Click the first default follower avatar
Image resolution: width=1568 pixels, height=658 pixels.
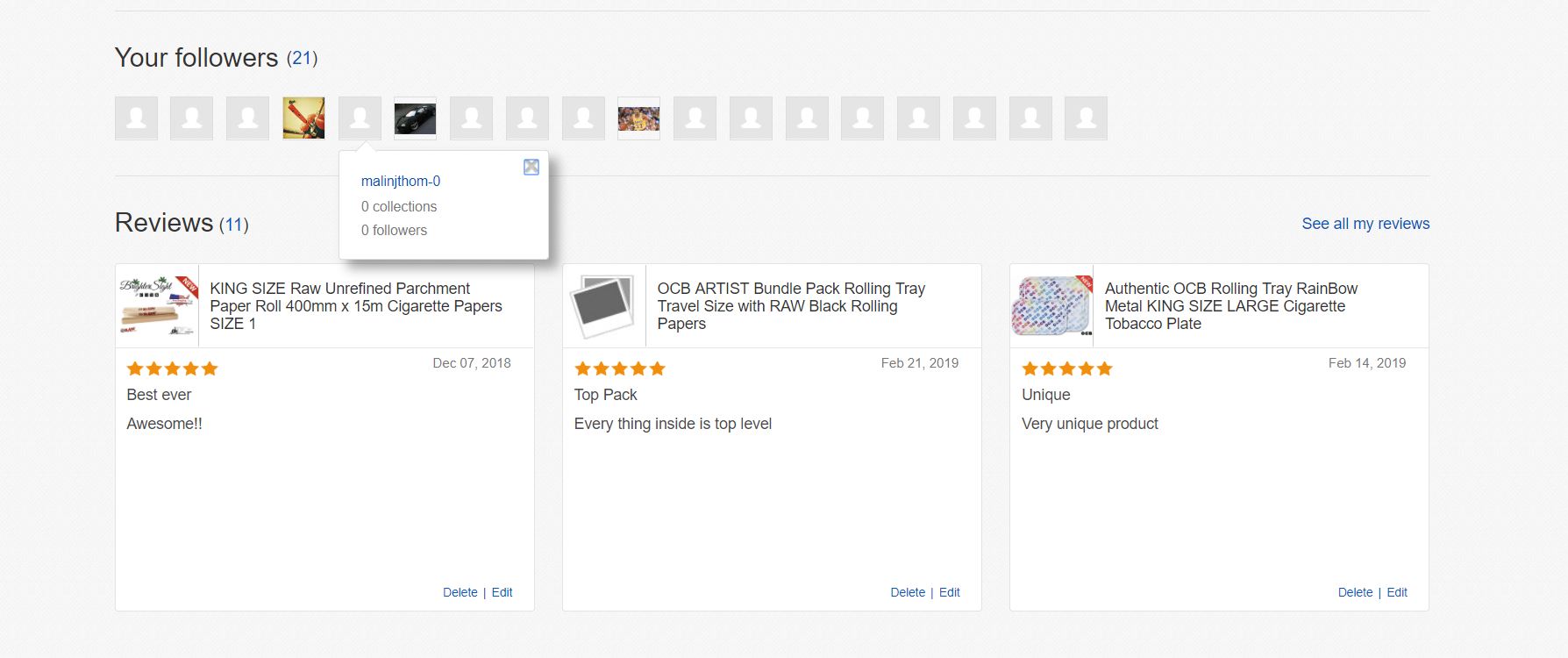tap(136, 118)
